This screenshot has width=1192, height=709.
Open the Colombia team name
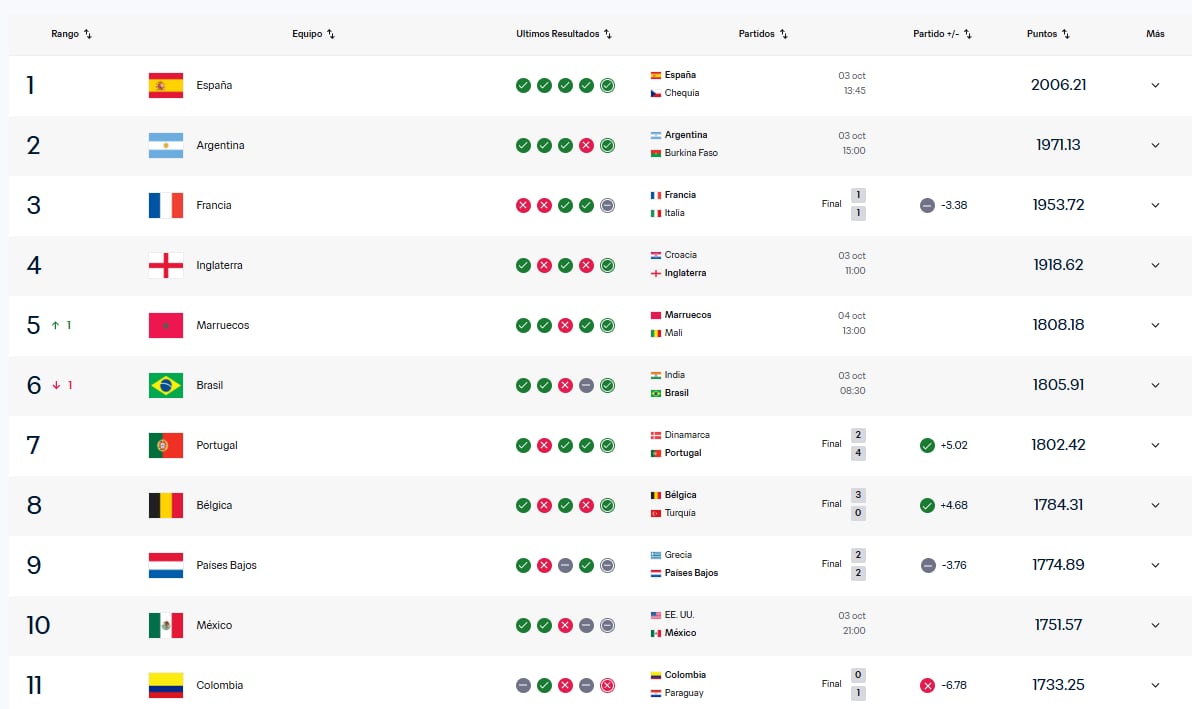click(220, 685)
